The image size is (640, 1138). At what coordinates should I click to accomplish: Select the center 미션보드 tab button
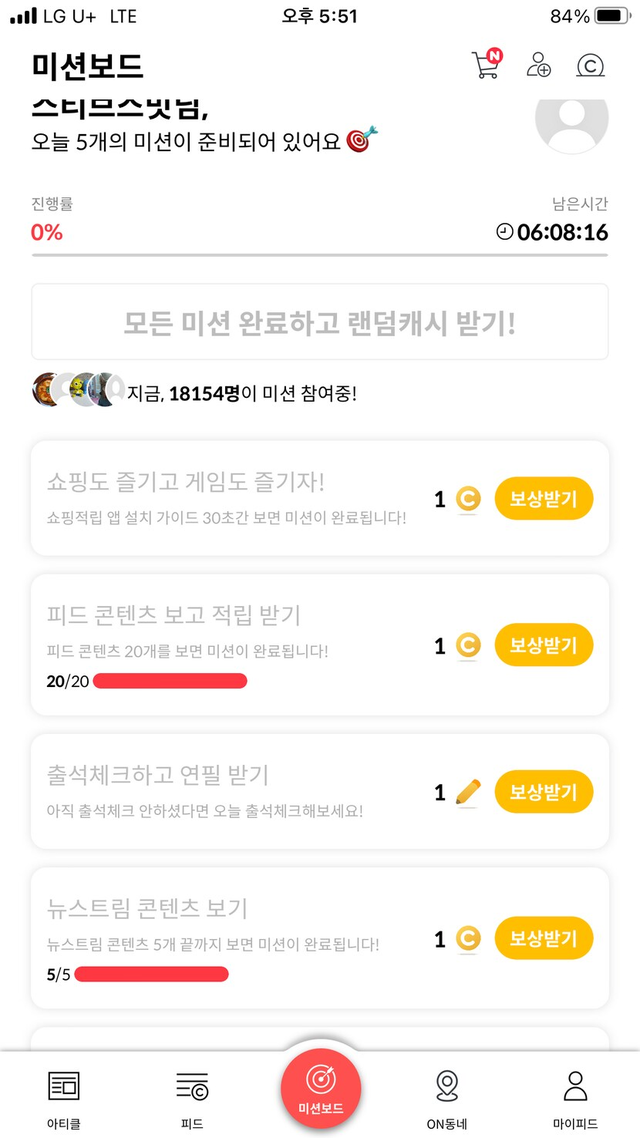tap(320, 1089)
